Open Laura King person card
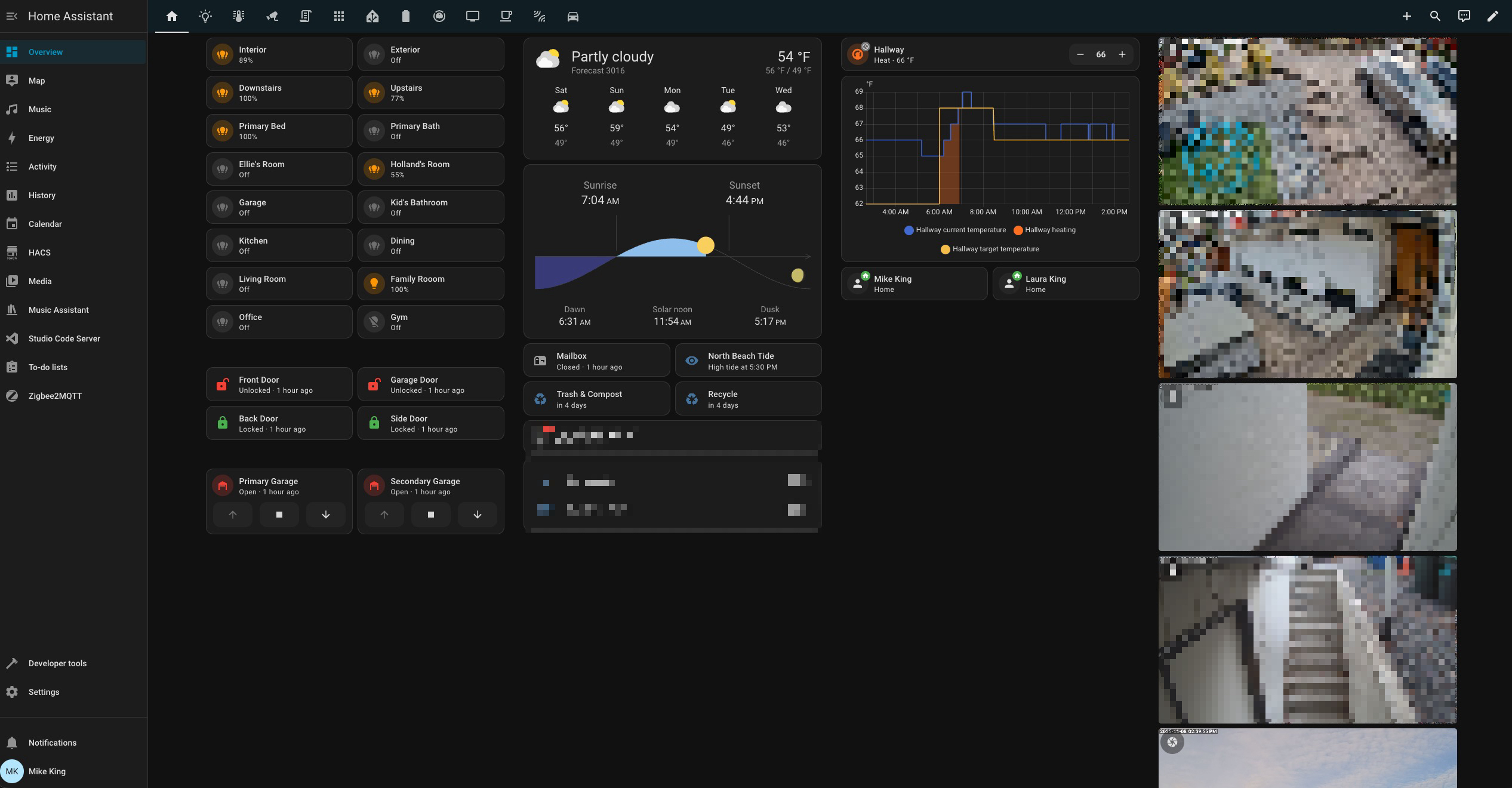Screen dimensions: 1512x788 1066,284
